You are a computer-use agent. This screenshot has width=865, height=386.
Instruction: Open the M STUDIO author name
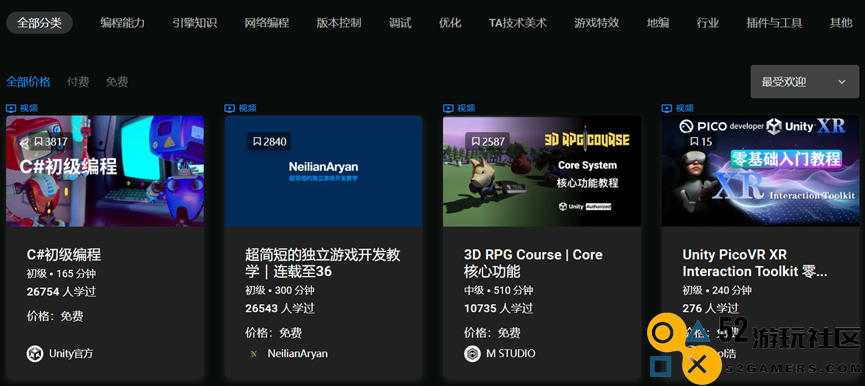[x=510, y=353]
